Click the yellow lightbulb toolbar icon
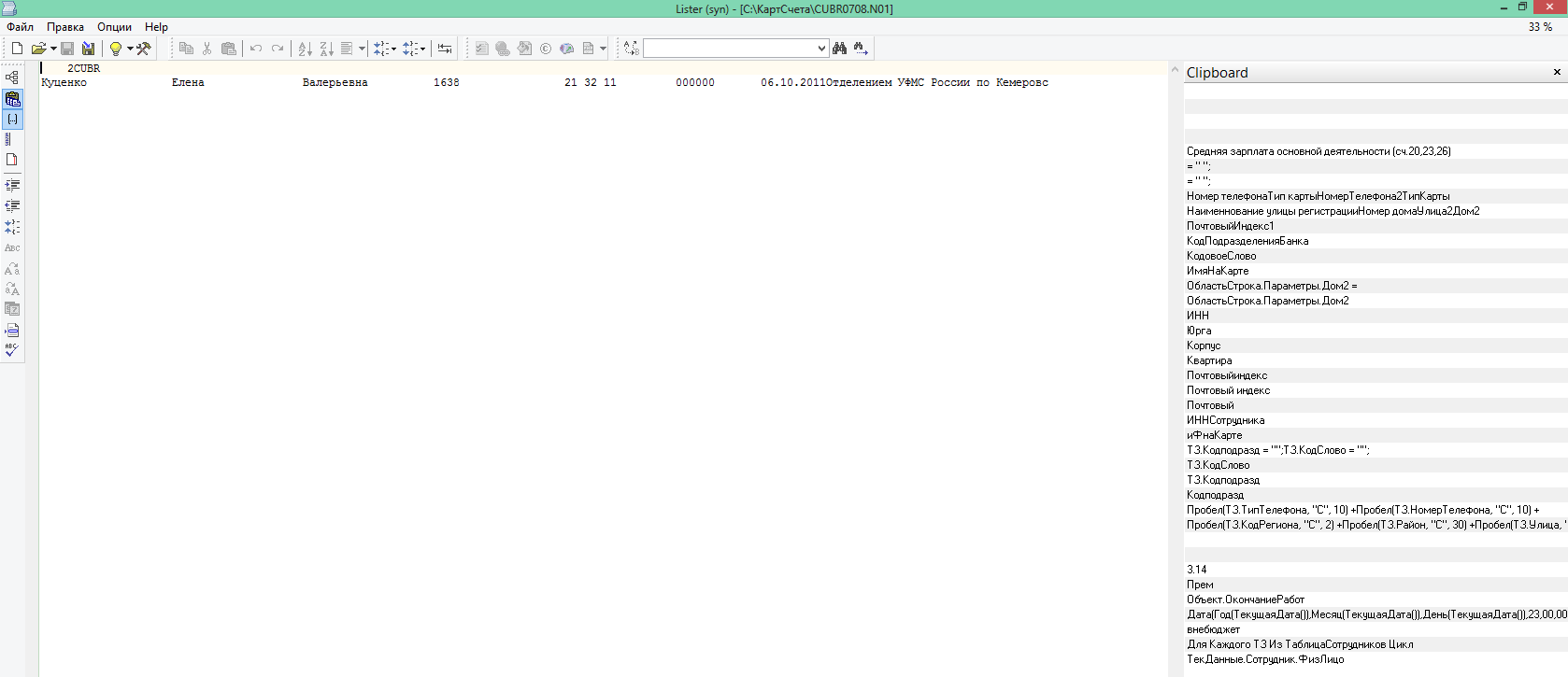Viewport: 1568px width, 677px height. pos(116,49)
